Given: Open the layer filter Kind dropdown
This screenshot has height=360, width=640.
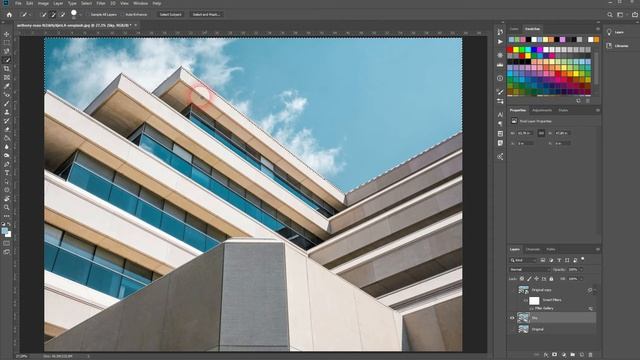Looking at the screenshot, I should click(523, 260).
